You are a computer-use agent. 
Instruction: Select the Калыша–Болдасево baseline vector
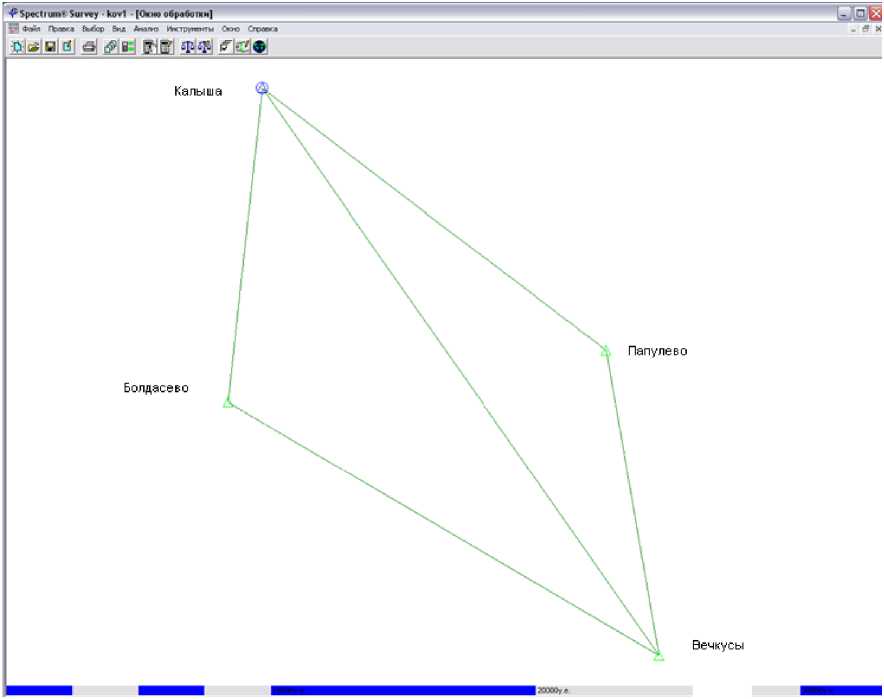point(245,245)
